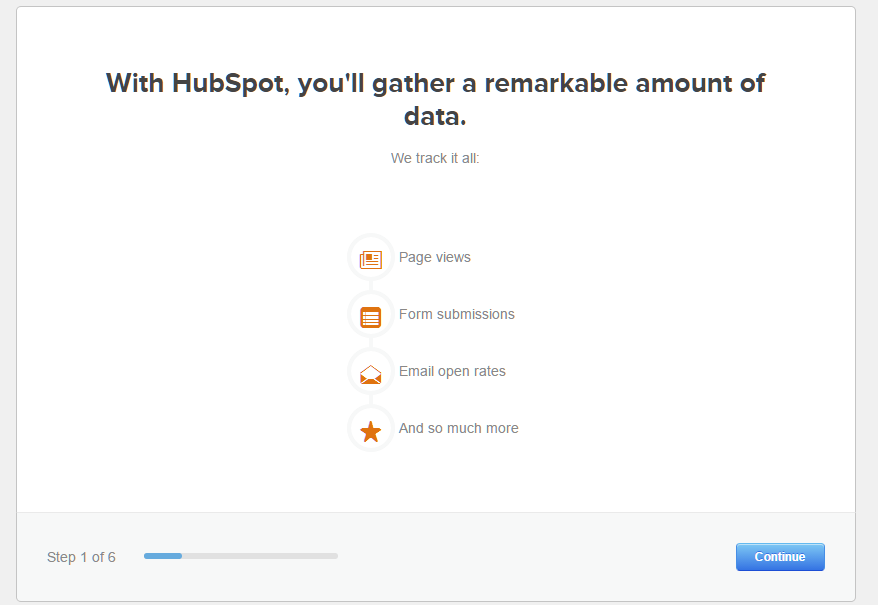Click the blue filled part of progress bar
878x605 pixels.
[x=163, y=556]
